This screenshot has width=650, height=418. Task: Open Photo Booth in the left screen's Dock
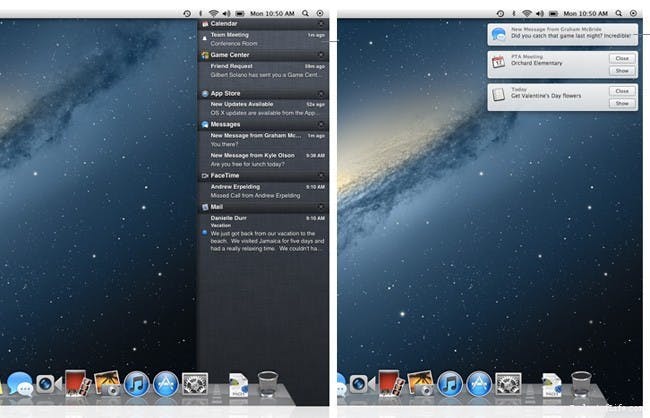[78, 383]
